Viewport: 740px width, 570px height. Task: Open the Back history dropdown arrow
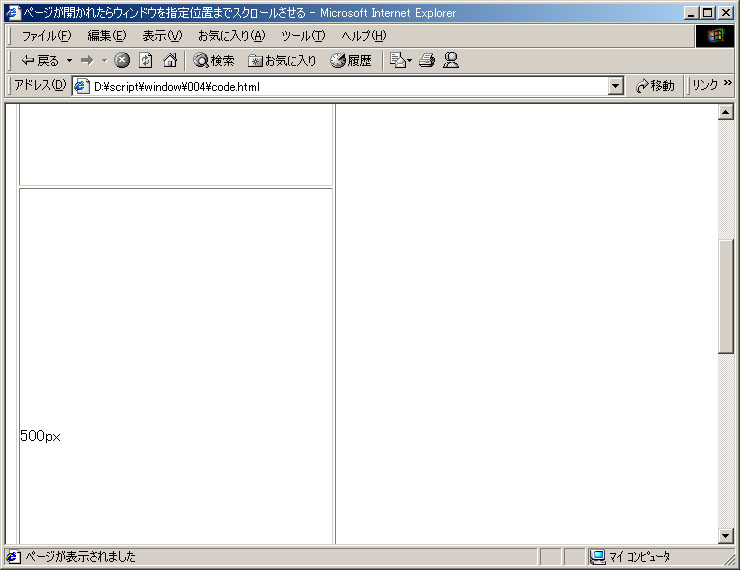69,60
